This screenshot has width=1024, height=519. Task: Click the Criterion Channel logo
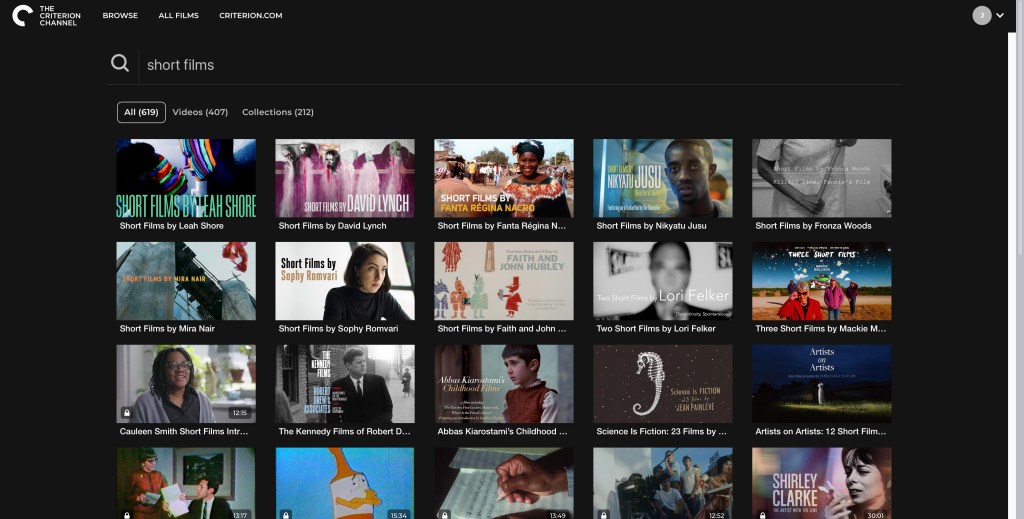pos(44,16)
